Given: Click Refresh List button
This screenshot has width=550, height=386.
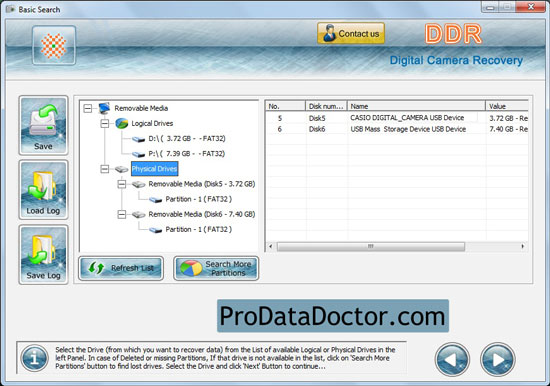Looking at the screenshot, I should [121, 268].
